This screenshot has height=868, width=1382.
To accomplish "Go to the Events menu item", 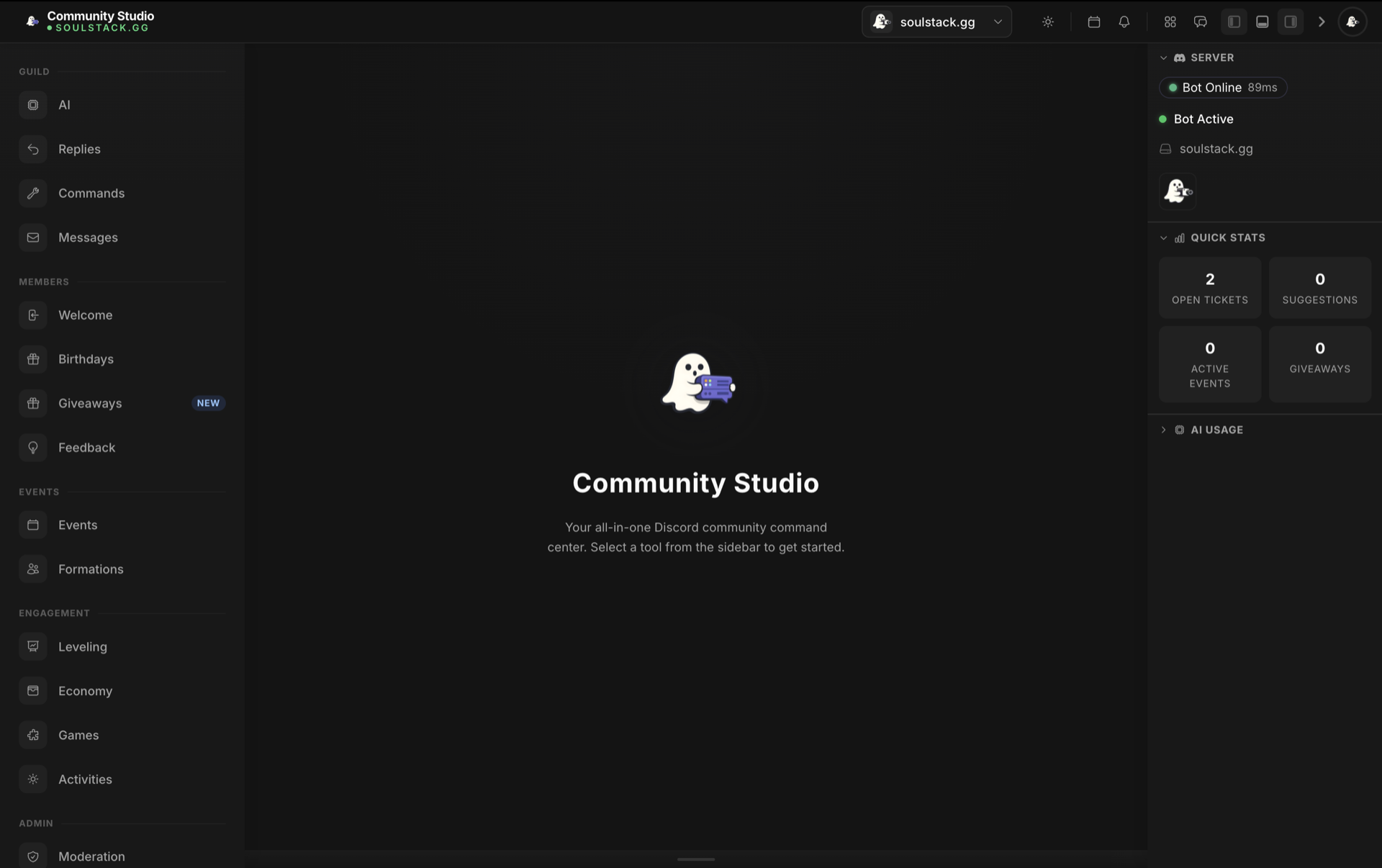I will tap(122, 525).
